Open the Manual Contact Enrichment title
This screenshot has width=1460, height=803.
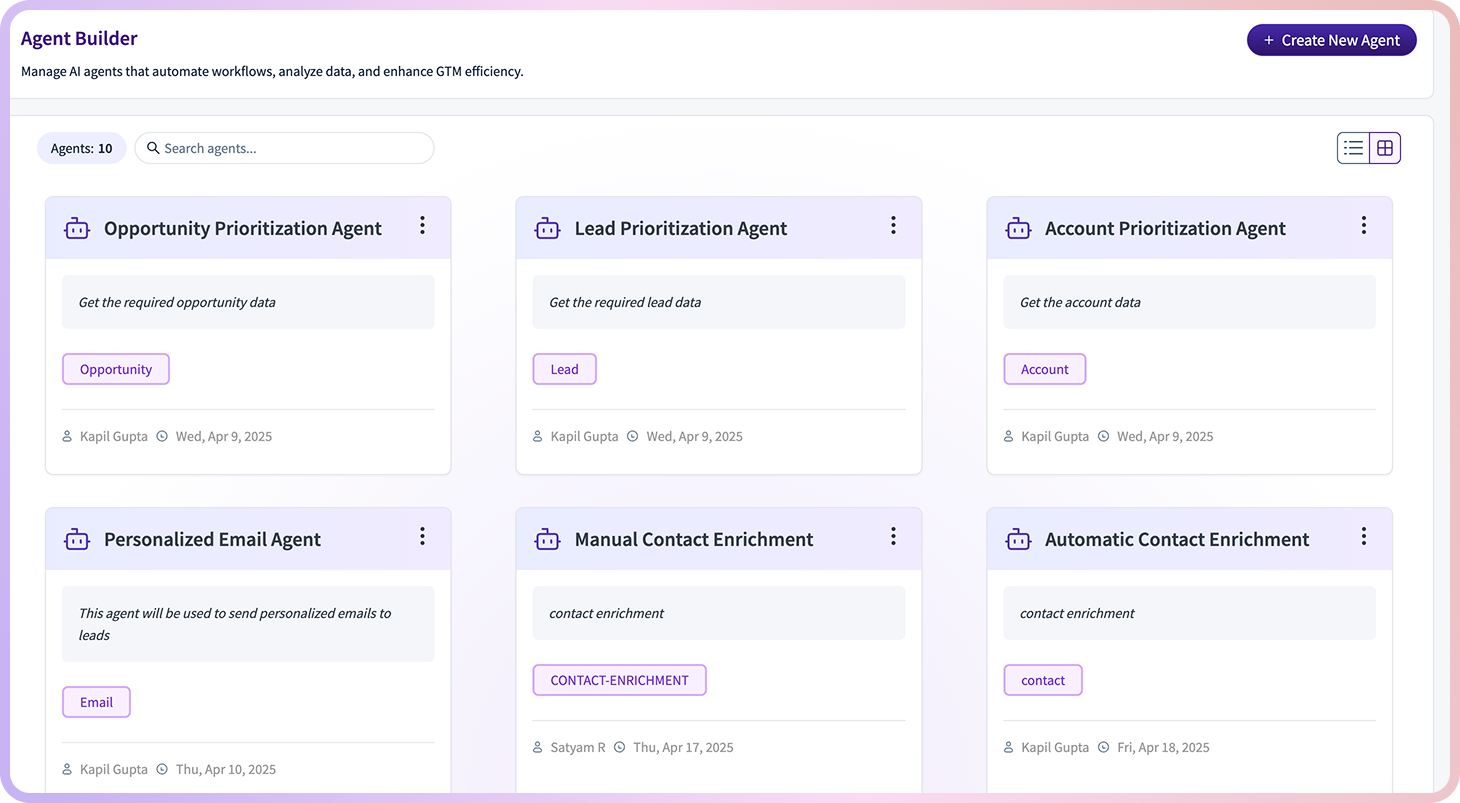pyautogui.click(x=694, y=540)
